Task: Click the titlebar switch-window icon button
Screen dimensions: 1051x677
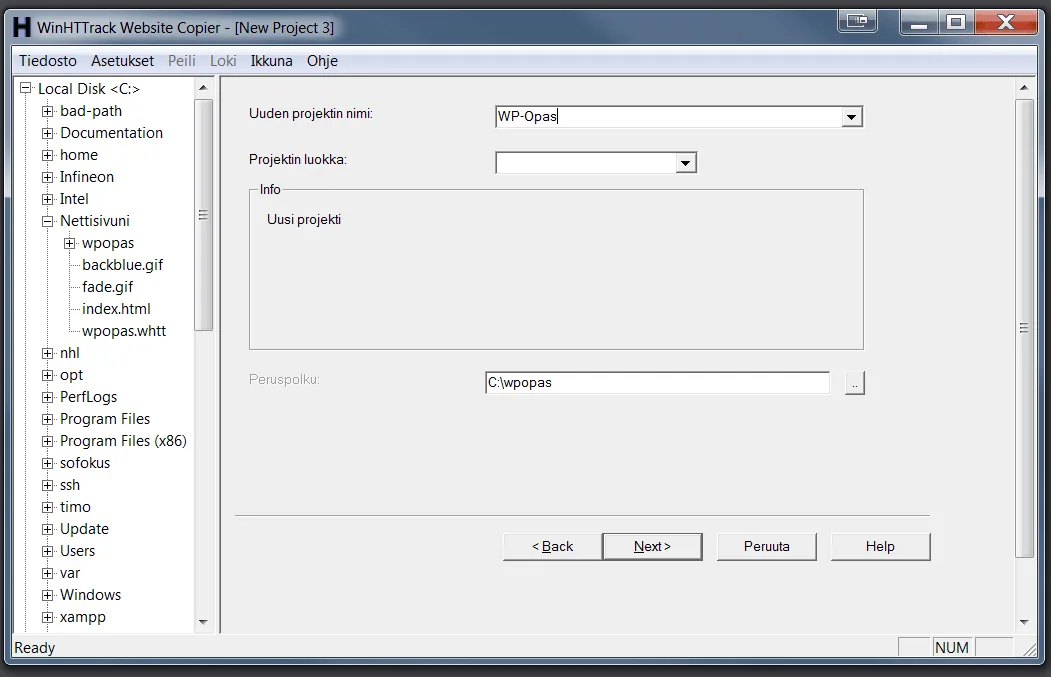Action: pos(857,21)
